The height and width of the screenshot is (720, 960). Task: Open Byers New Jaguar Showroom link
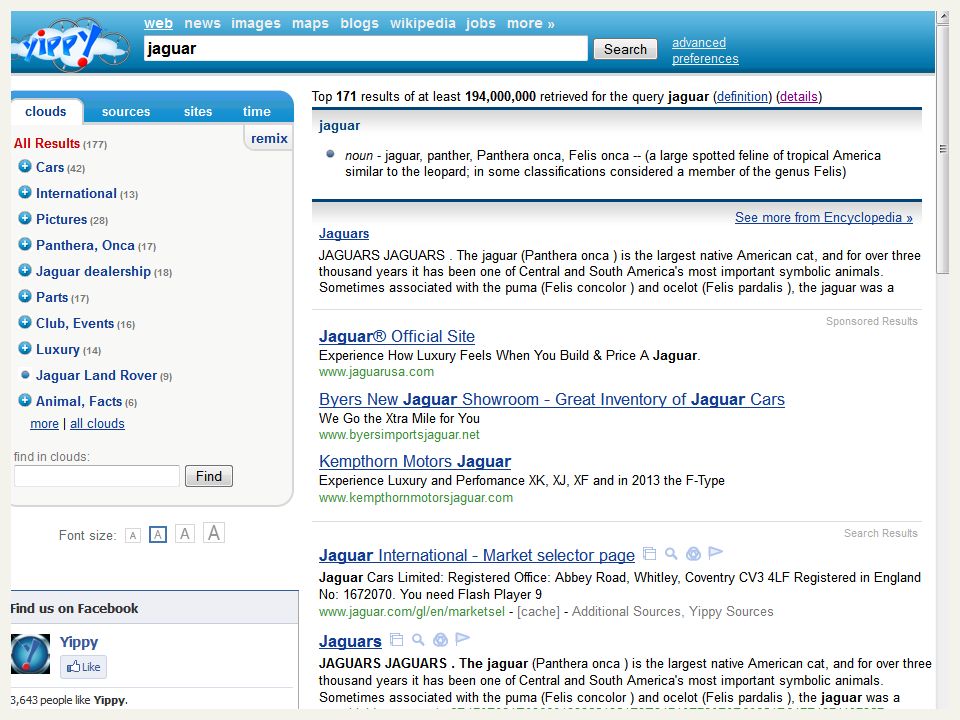click(552, 399)
